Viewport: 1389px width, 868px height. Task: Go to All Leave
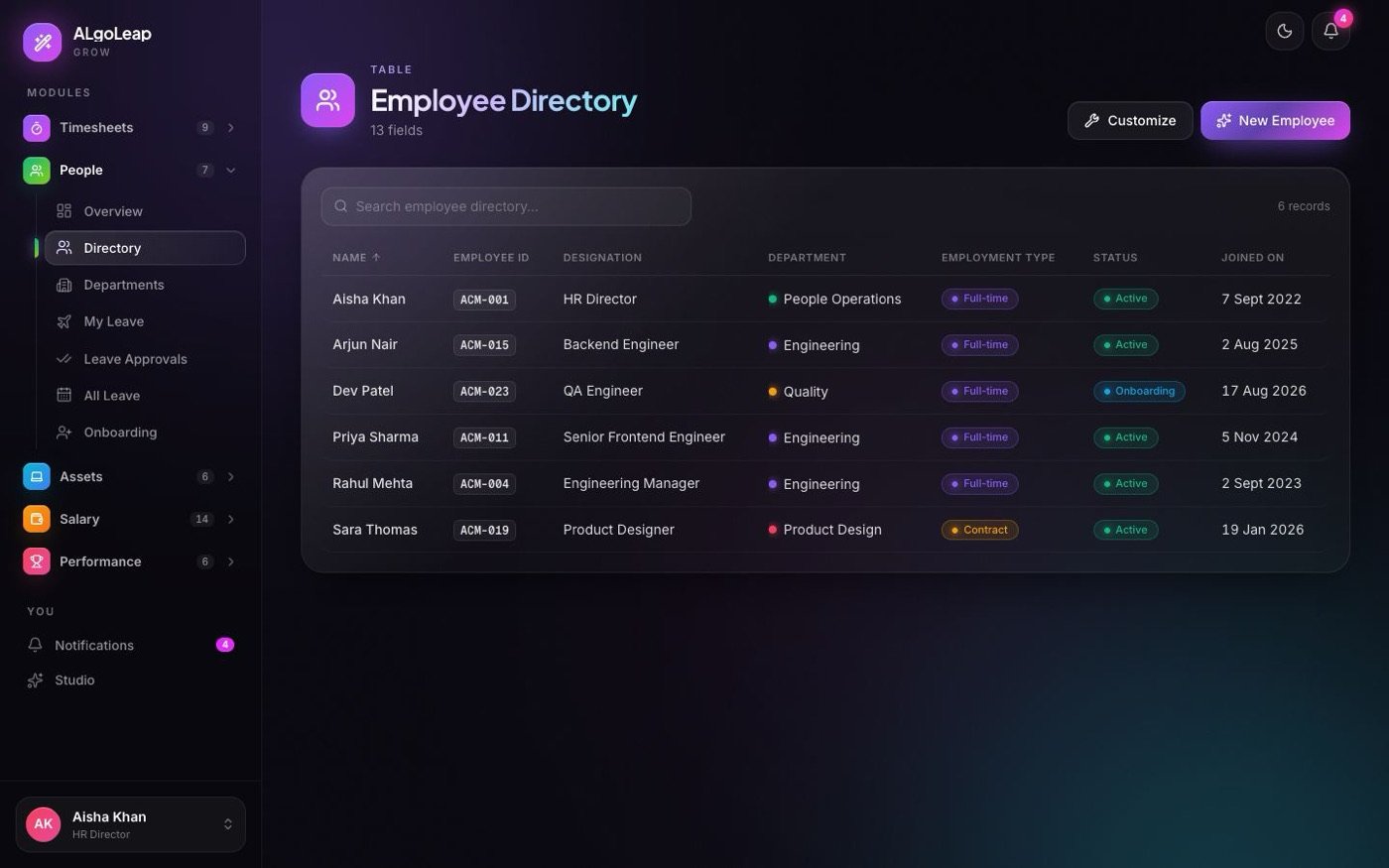pyautogui.click(x=145, y=395)
